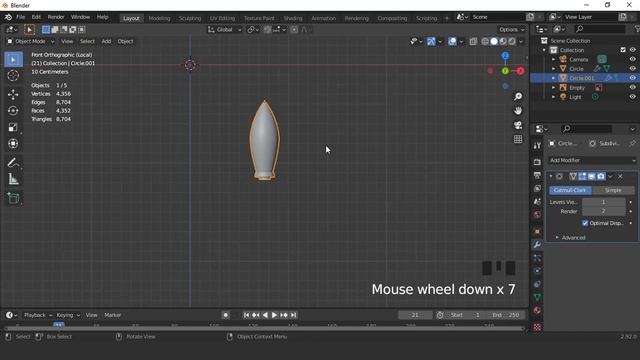640x360 pixels.
Task: Open Material properties tab
Action: click(x=537, y=311)
